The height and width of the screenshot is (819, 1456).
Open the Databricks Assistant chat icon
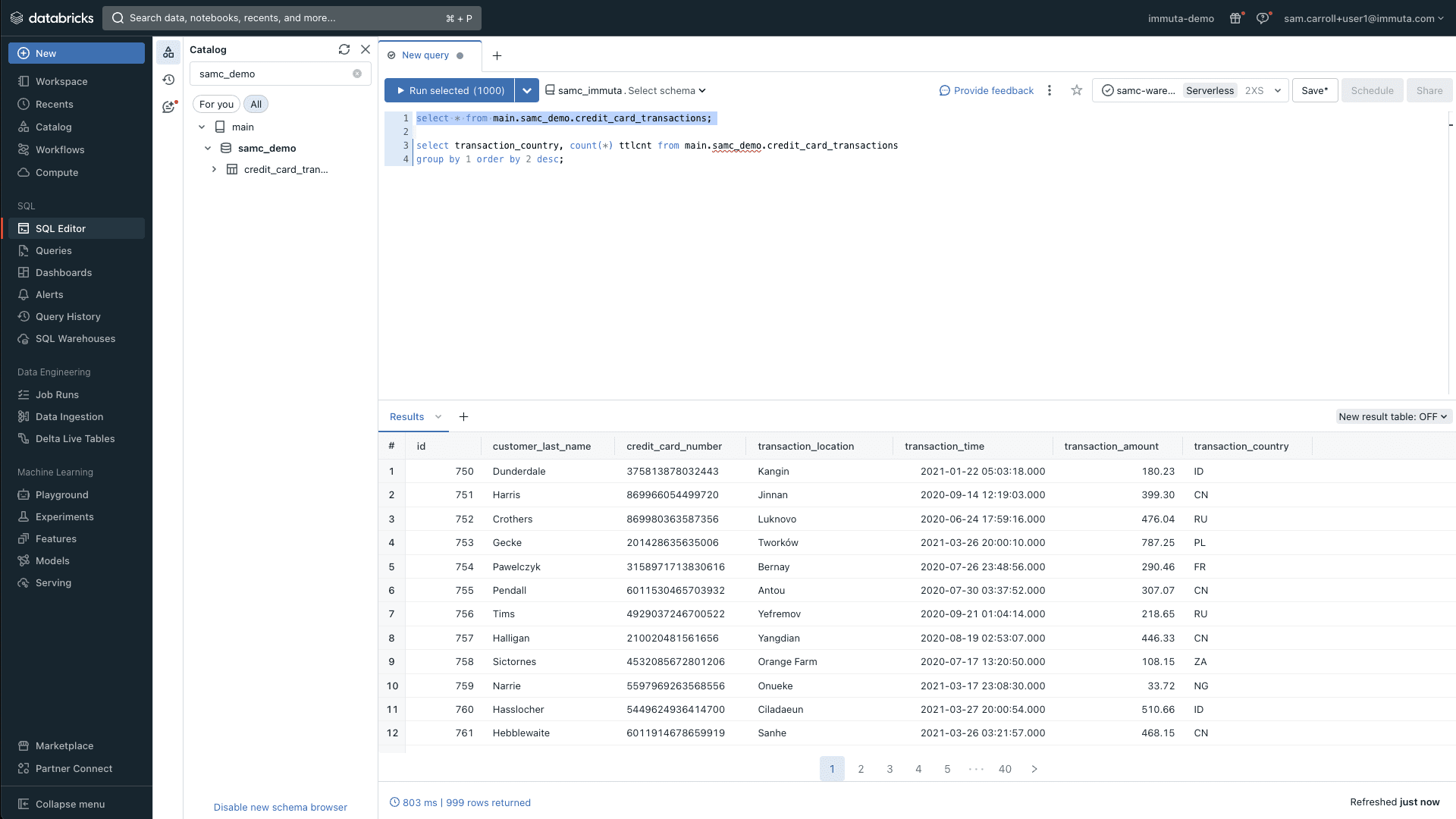point(168,107)
